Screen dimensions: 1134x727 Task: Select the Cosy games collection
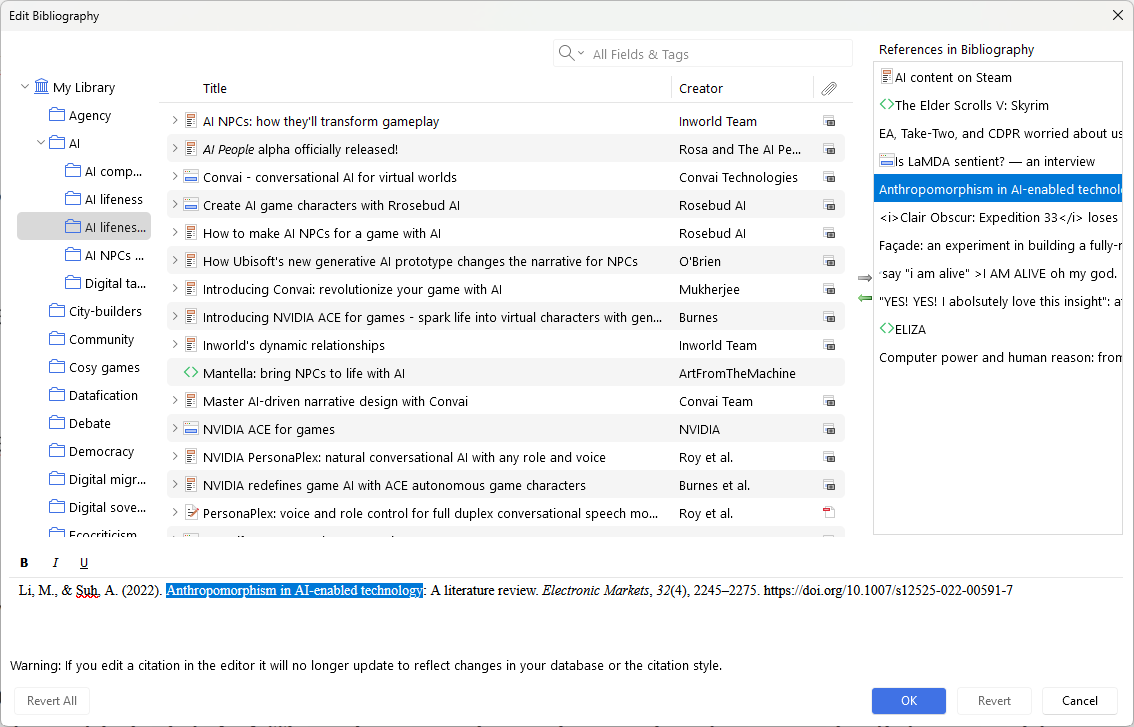pos(104,367)
